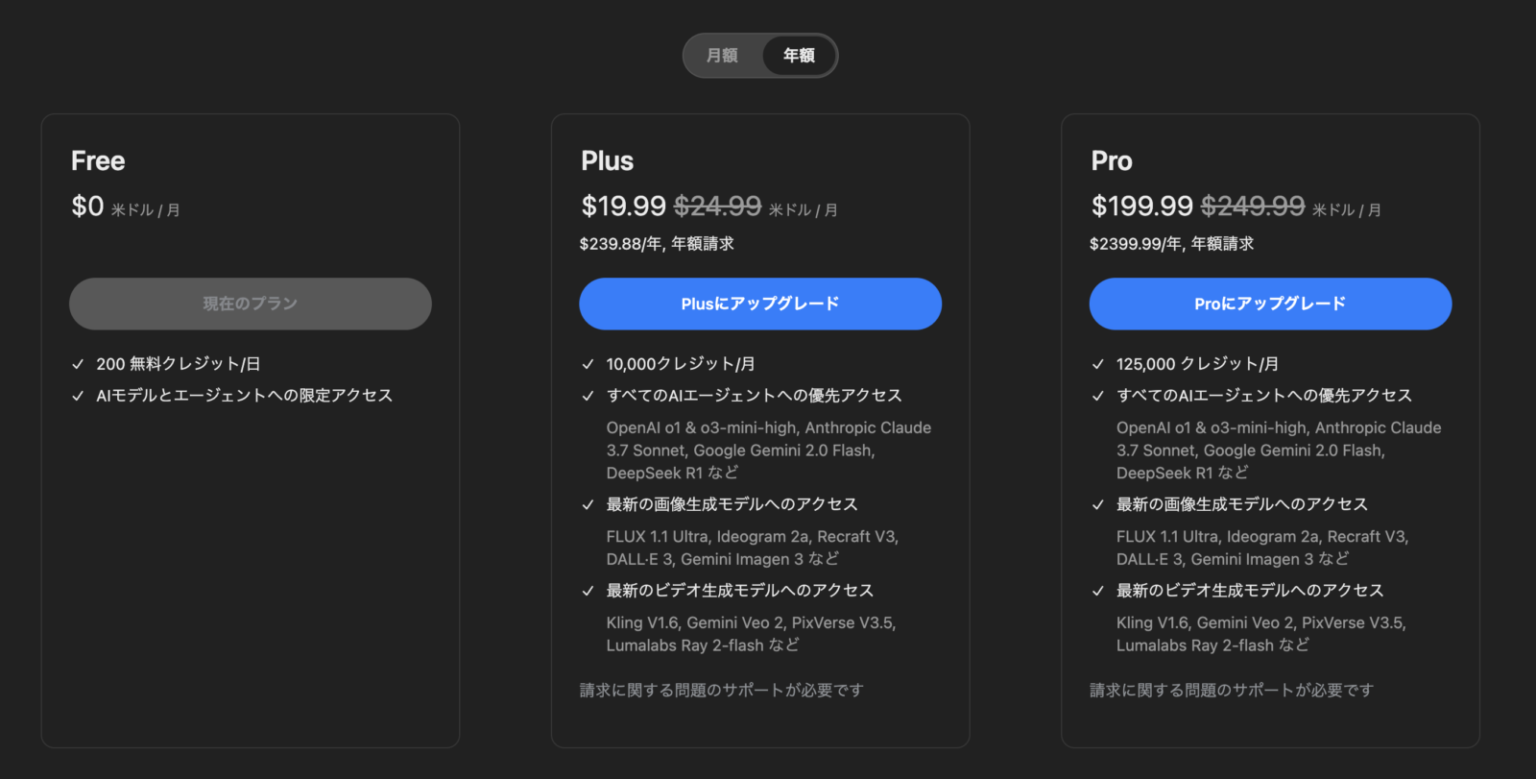Click the crossed-out $24.99 price
The height and width of the screenshot is (779, 1536).
tap(717, 205)
